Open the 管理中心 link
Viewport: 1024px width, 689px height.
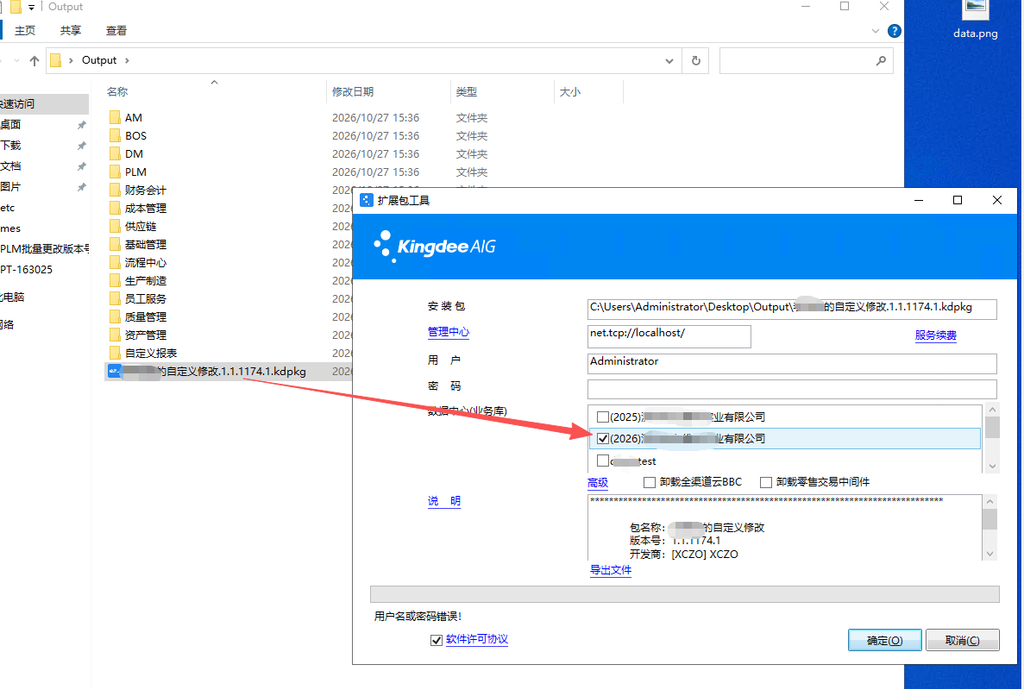coord(449,332)
